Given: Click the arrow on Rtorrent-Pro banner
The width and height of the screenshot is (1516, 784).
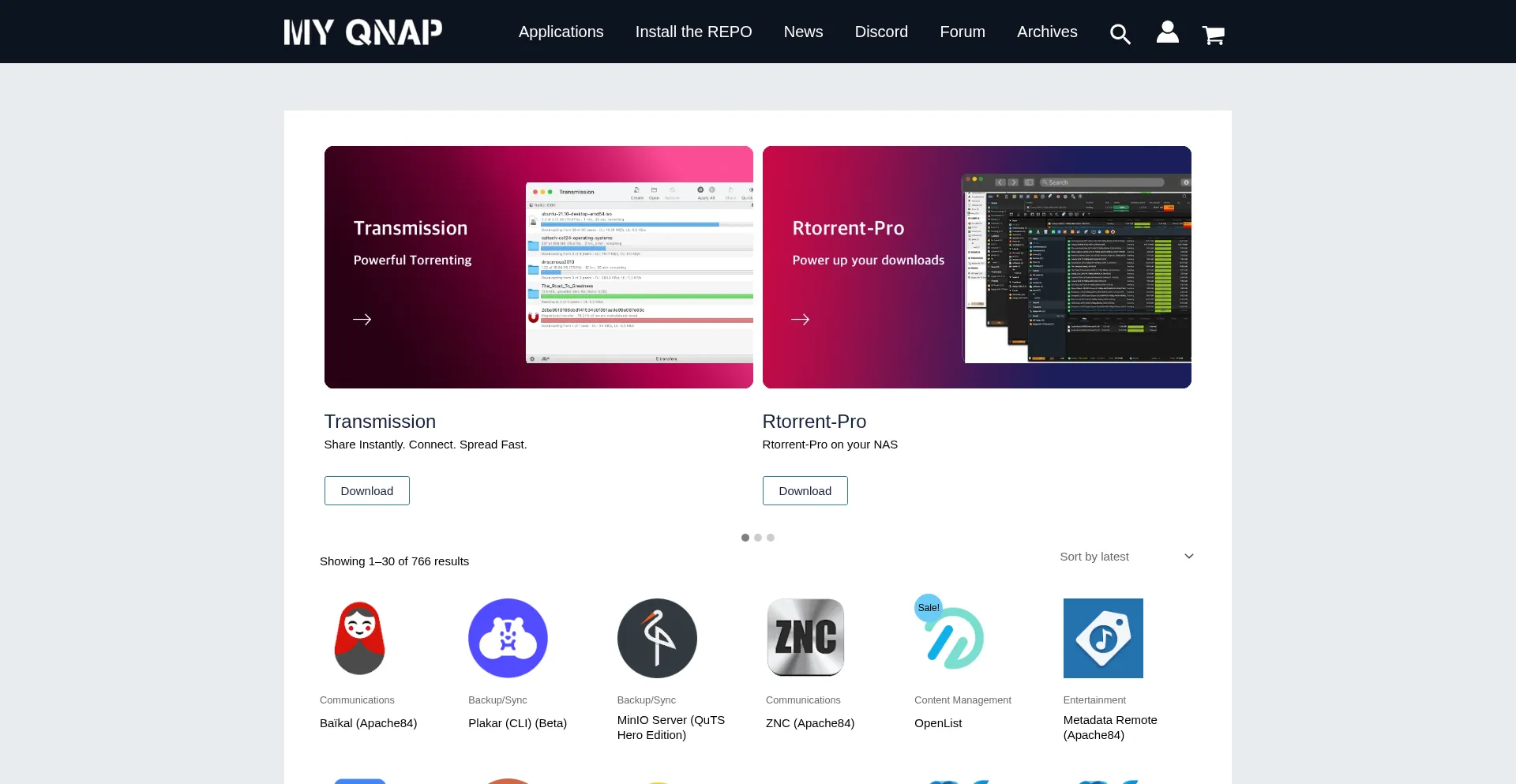Looking at the screenshot, I should click(x=801, y=319).
